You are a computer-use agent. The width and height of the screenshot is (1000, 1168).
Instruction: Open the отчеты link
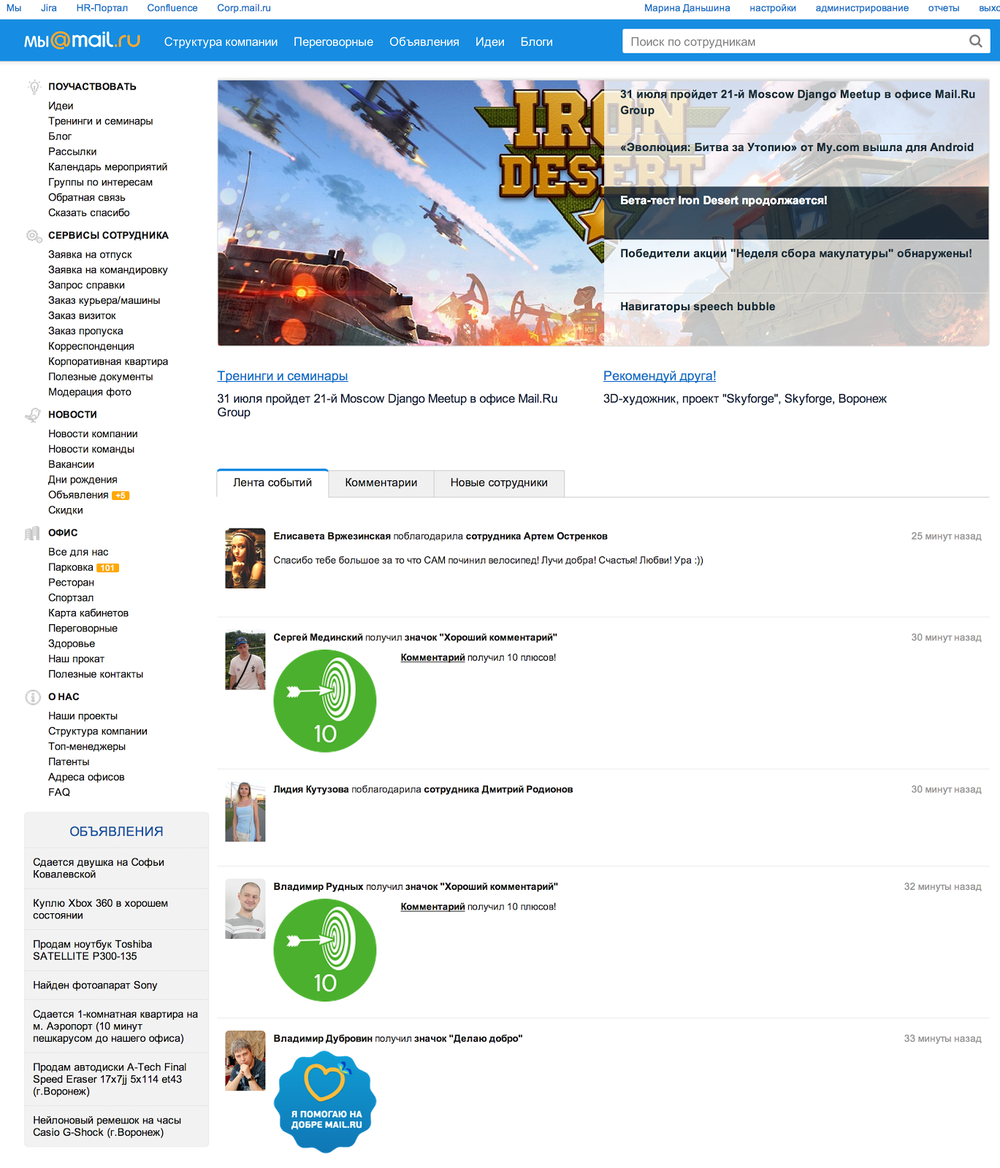tap(943, 8)
